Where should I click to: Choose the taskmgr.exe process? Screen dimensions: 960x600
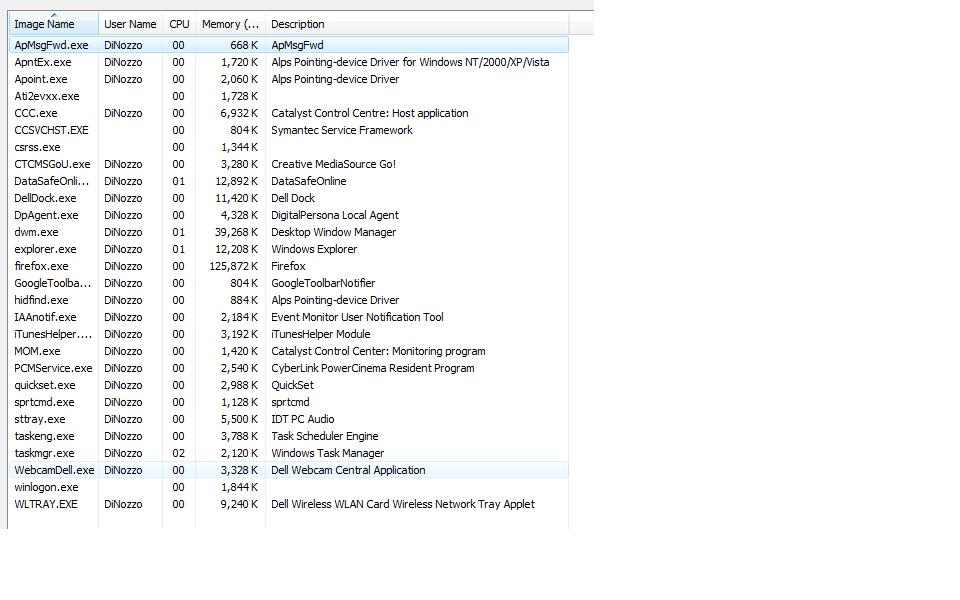tap(44, 453)
